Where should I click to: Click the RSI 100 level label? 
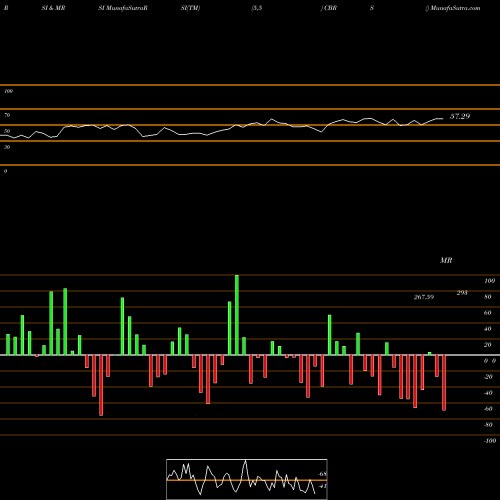(8, 91)
